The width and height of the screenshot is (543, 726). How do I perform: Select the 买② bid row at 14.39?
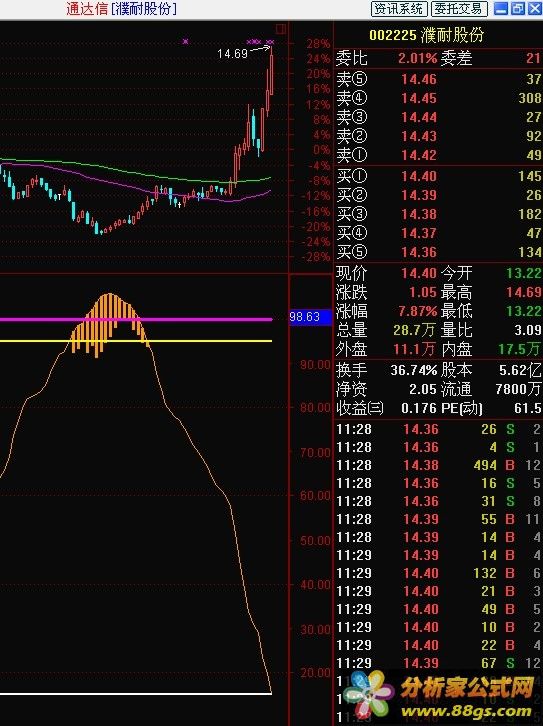pyautogui.click(x=438, y=195)
